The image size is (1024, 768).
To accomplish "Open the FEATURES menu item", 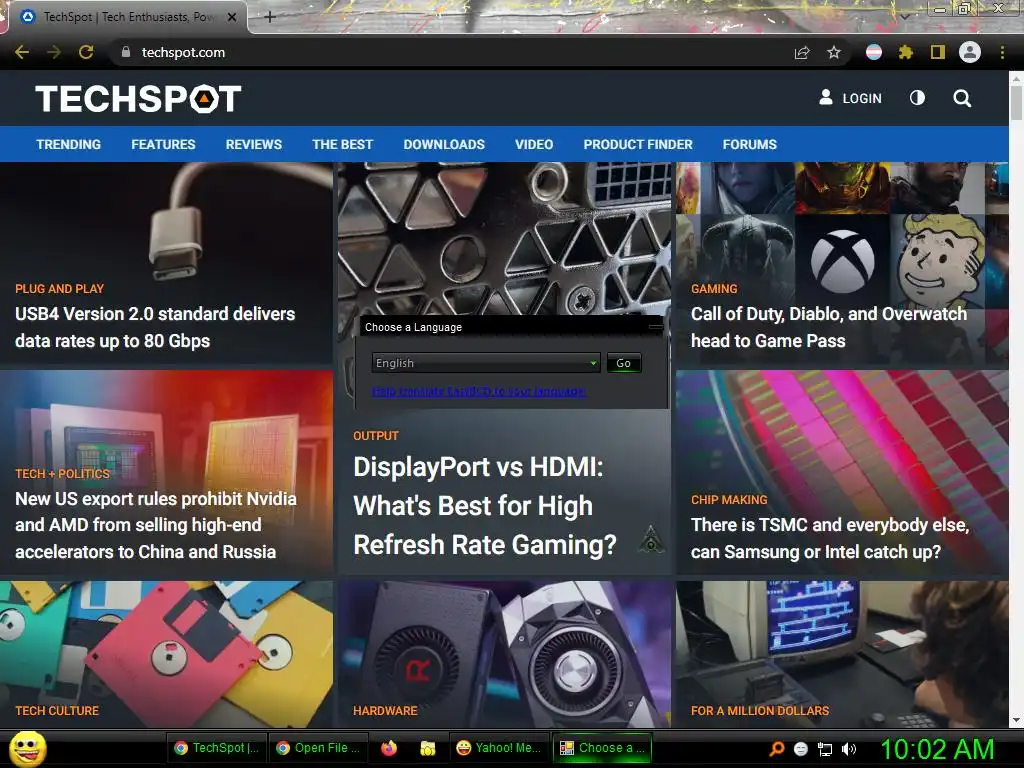I will click(163, 144).
